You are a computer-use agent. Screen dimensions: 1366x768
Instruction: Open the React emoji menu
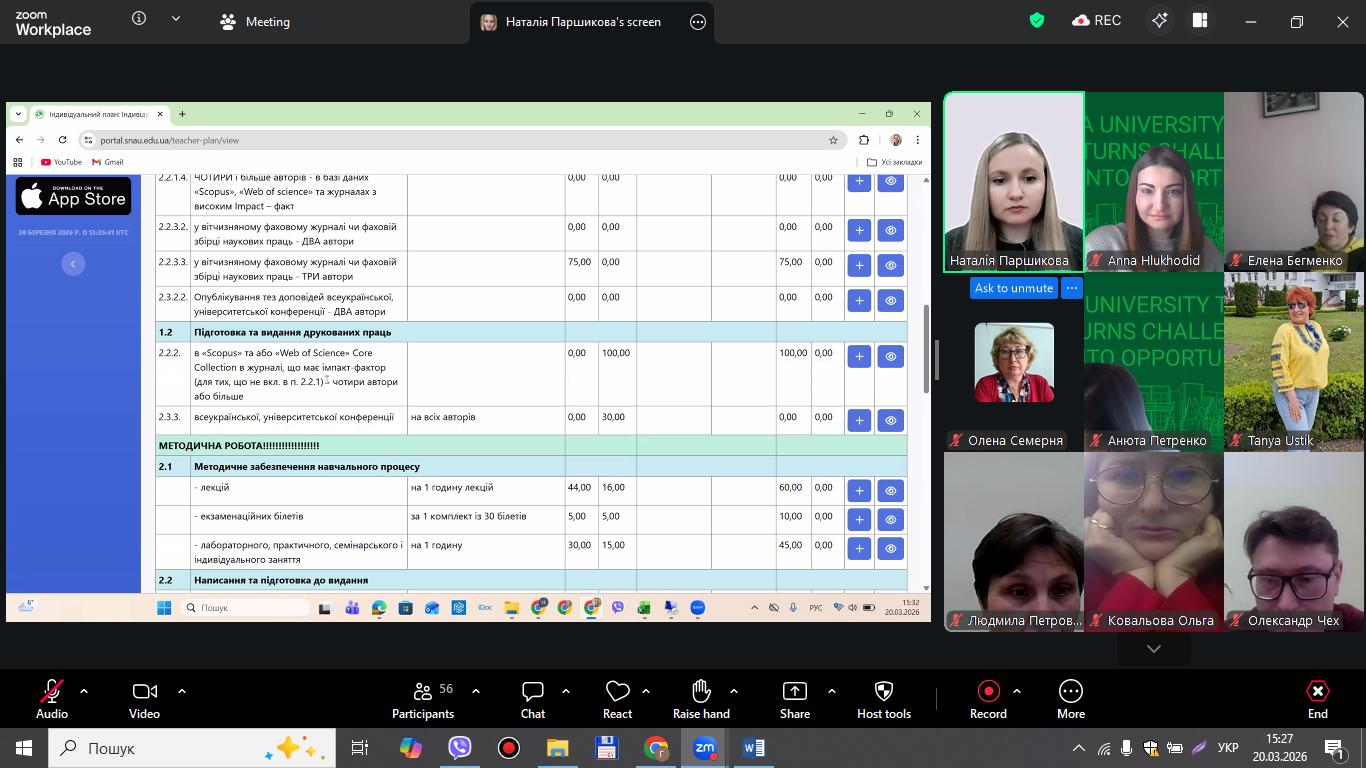point(617,699)
